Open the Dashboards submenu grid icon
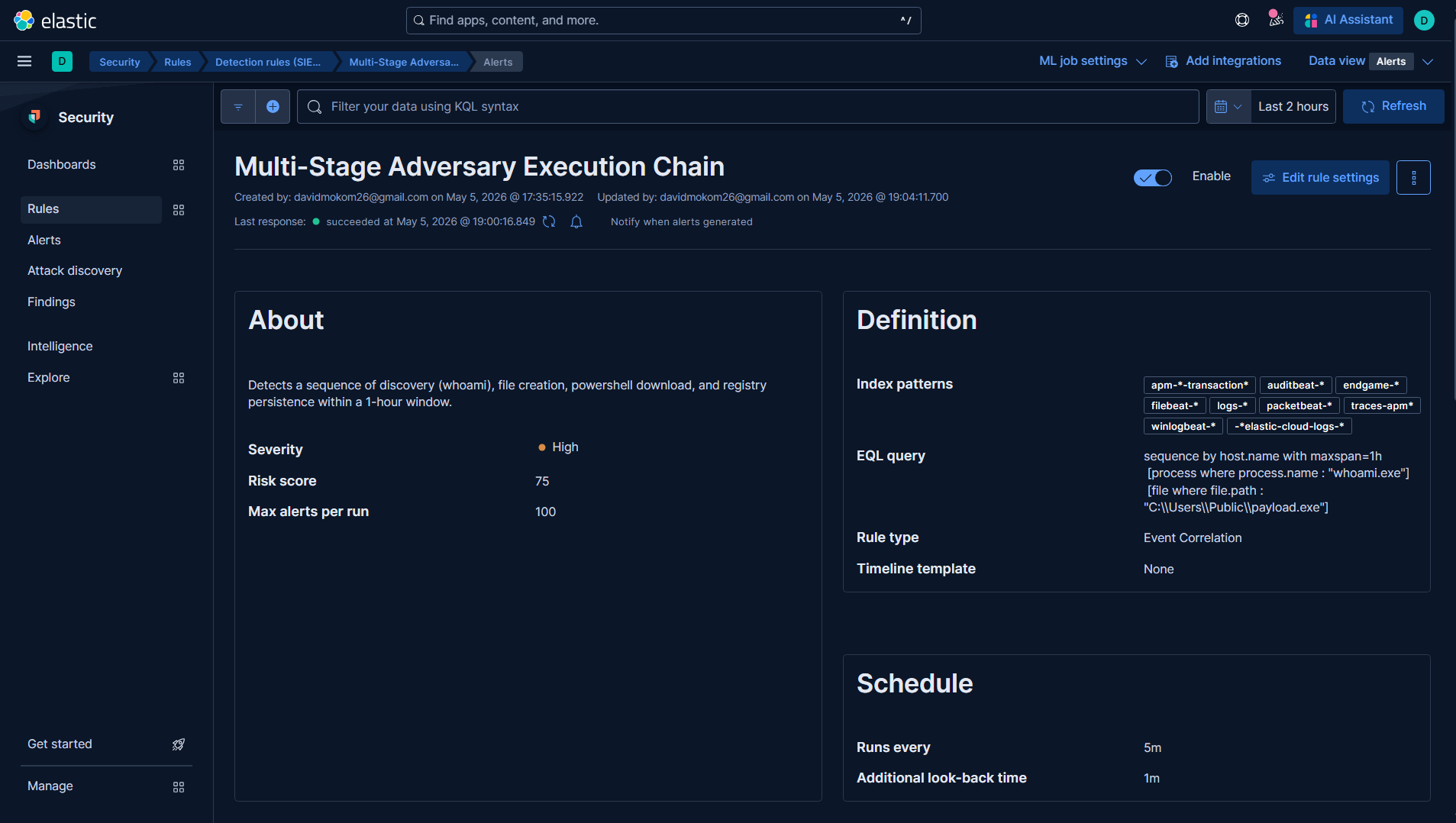The width and height of the screenshot is (1456, 823). click(x=179, y=165)
